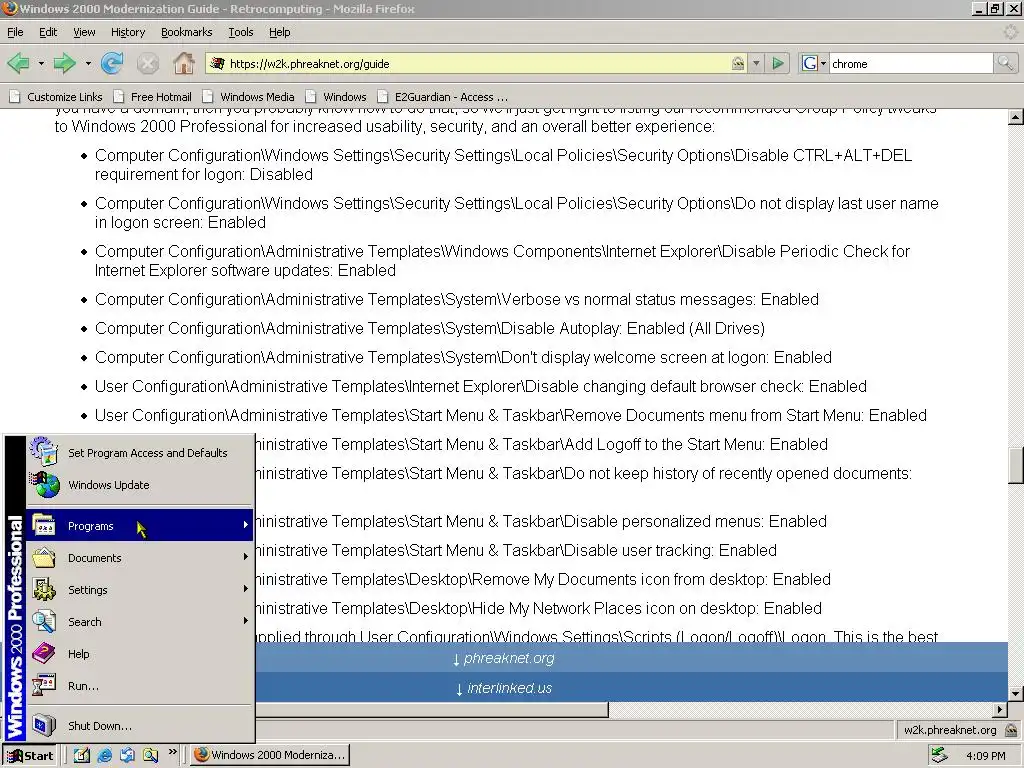Viewport: 1024px width, 768px height.
Task: Launch Internet Explorer from quick launch
Action: (104, 756)
